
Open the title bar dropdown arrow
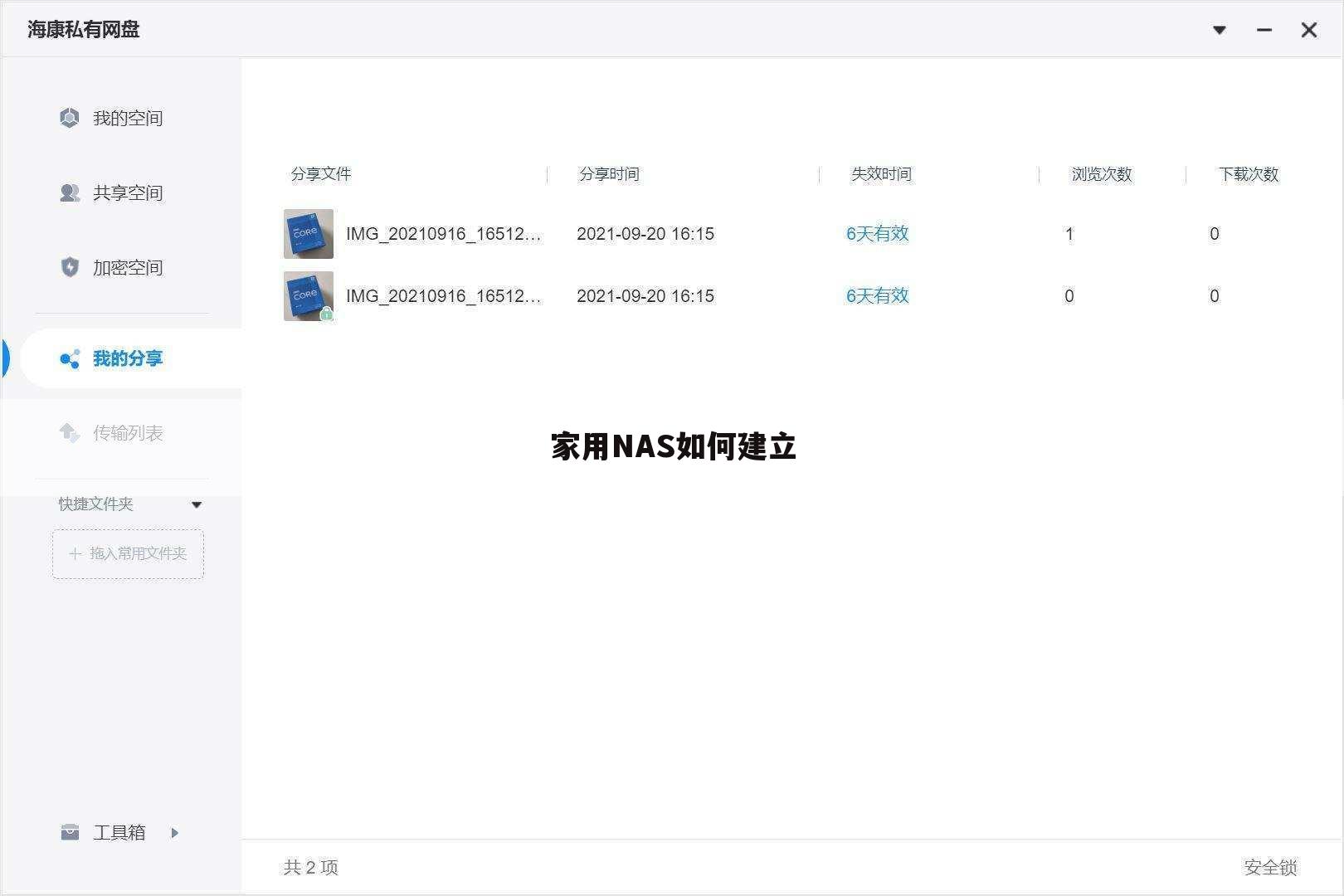point(1219,29)
